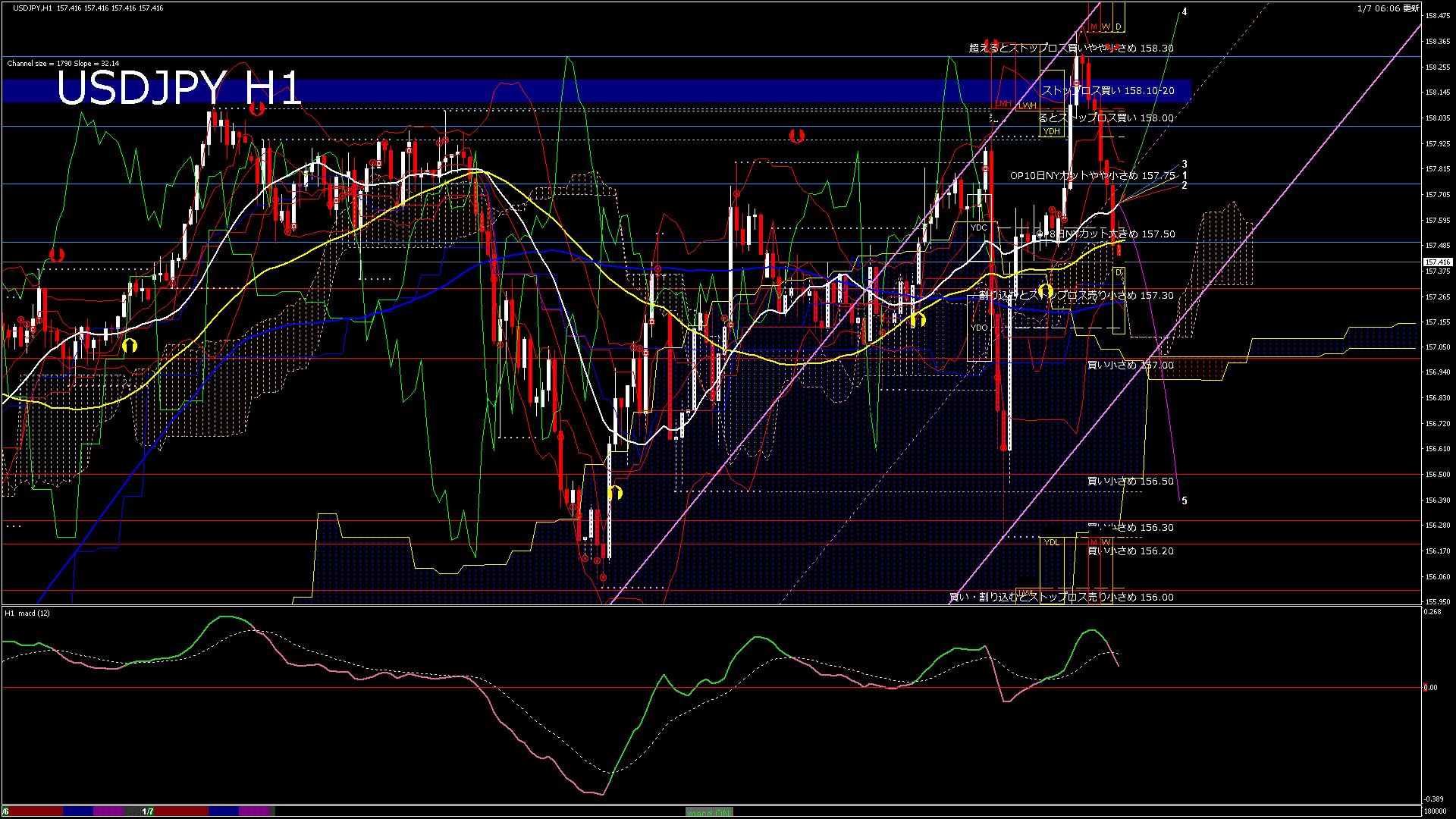
Task: Click the leftmost yellow up-arrow signal
Action: (130, 346)
